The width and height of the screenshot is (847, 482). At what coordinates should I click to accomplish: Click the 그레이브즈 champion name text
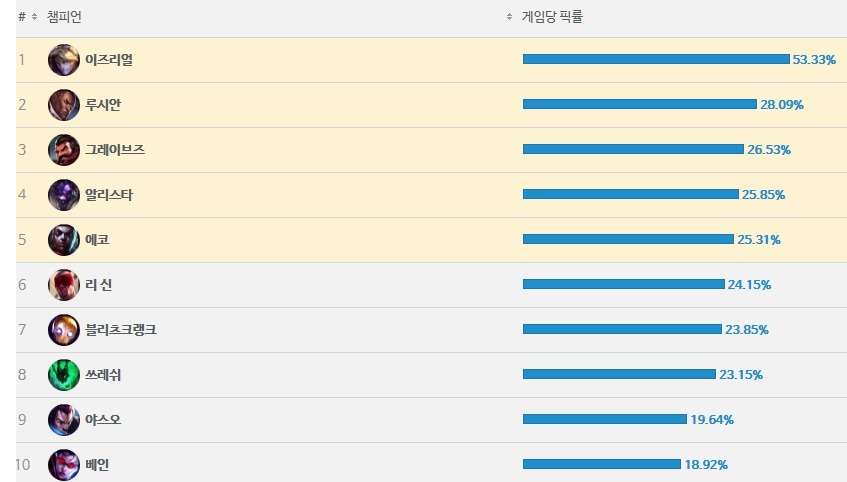coord(115,150)
